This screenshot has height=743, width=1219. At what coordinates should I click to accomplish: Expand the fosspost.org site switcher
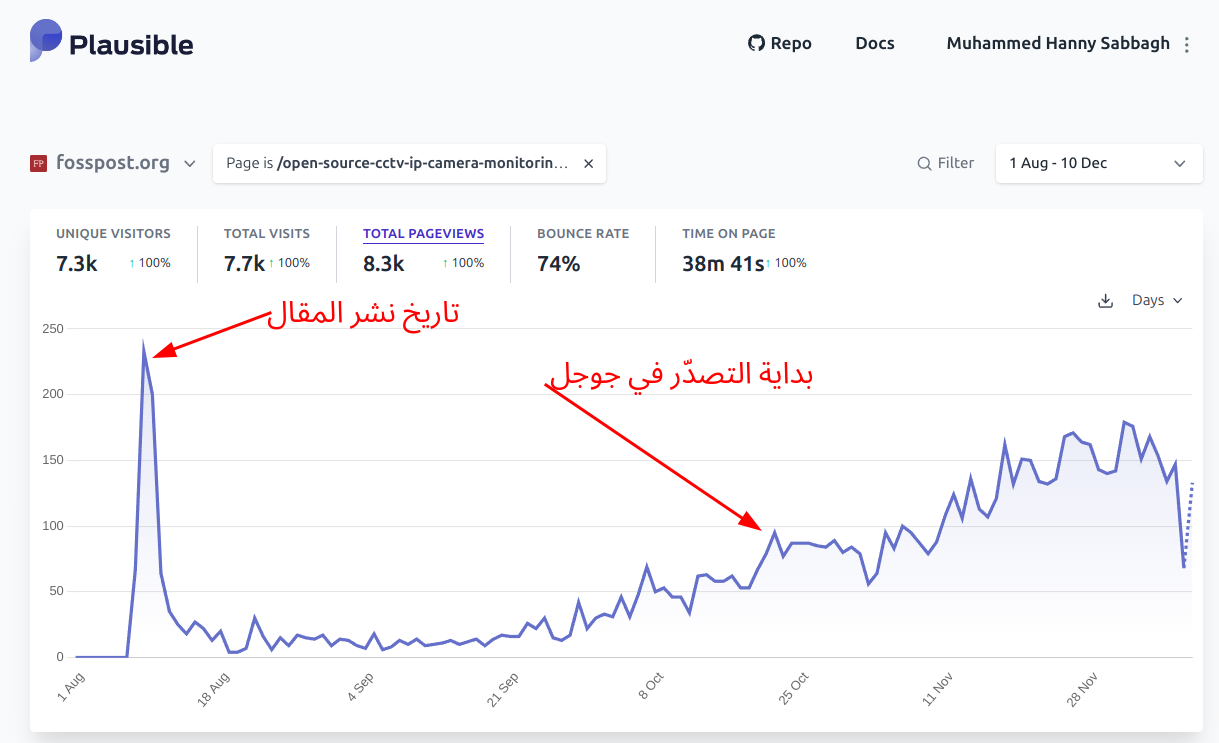coord(190,164)
